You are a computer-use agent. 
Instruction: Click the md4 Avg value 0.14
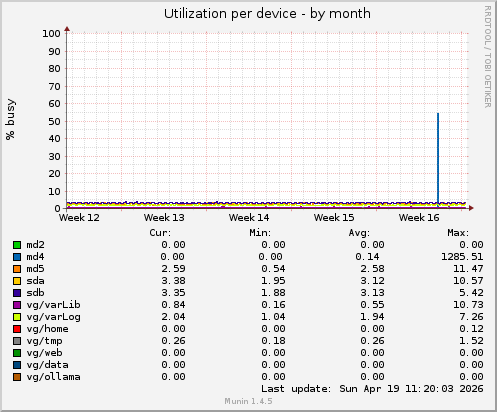tap(367, 257)
